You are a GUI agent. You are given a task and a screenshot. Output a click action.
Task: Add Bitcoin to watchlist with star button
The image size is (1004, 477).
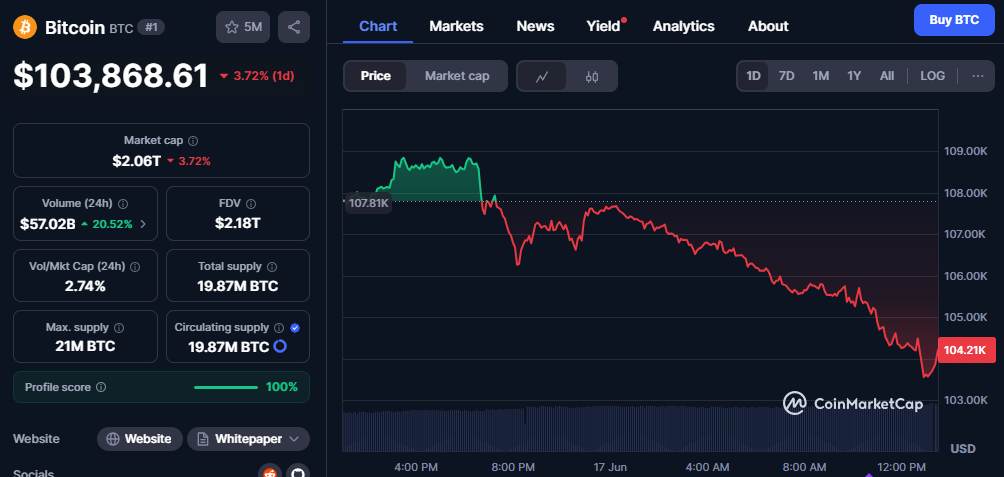[243, 27]
